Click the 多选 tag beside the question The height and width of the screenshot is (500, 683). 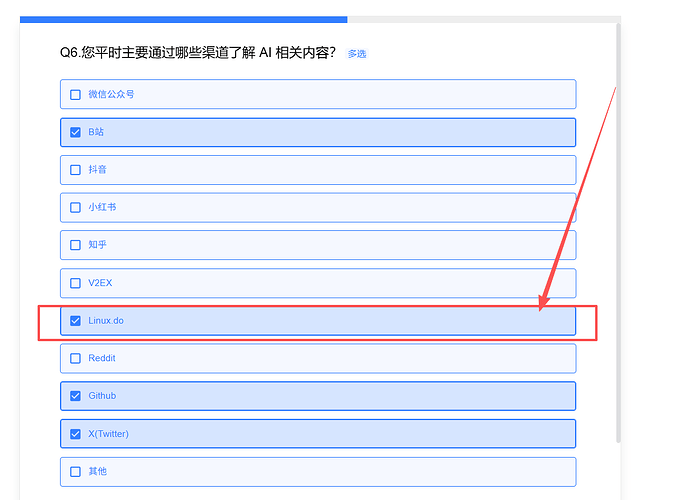point(357,54)
